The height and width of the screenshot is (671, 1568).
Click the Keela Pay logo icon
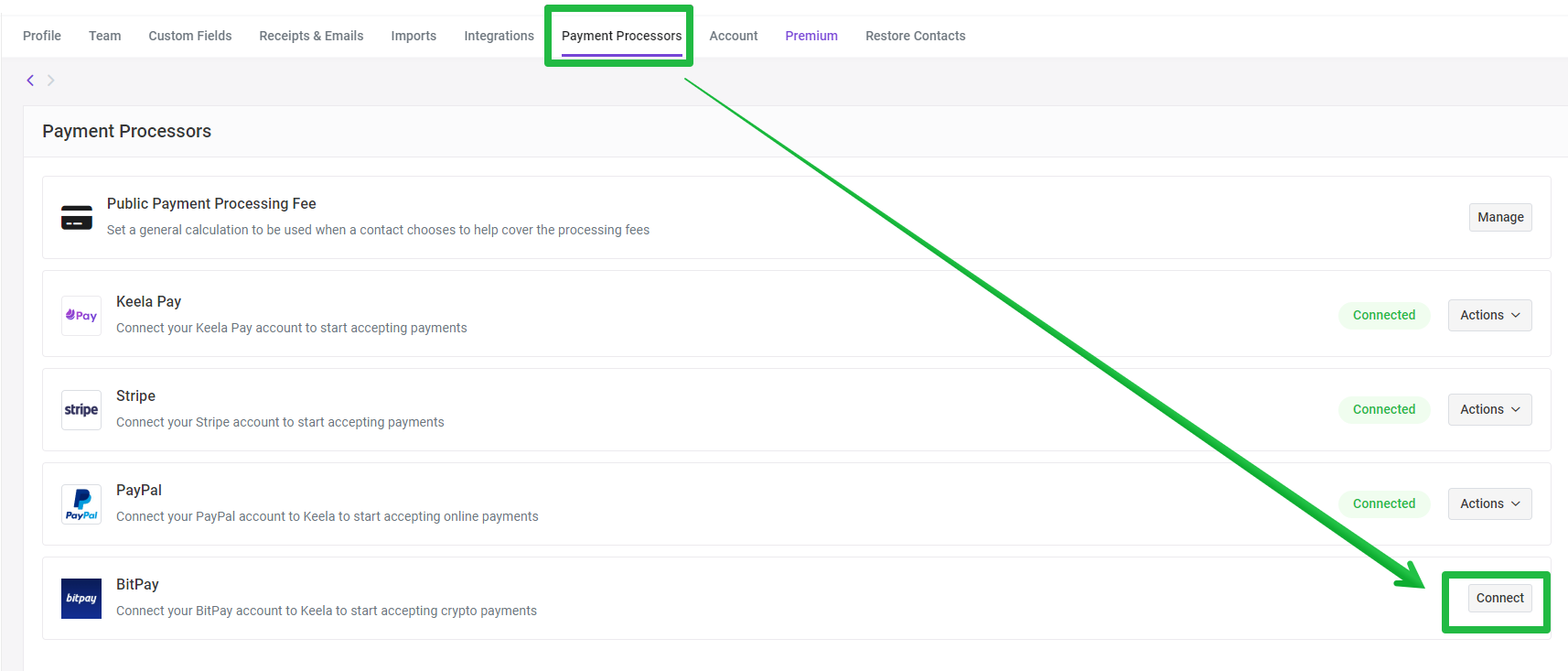click(x=81, y=316)
